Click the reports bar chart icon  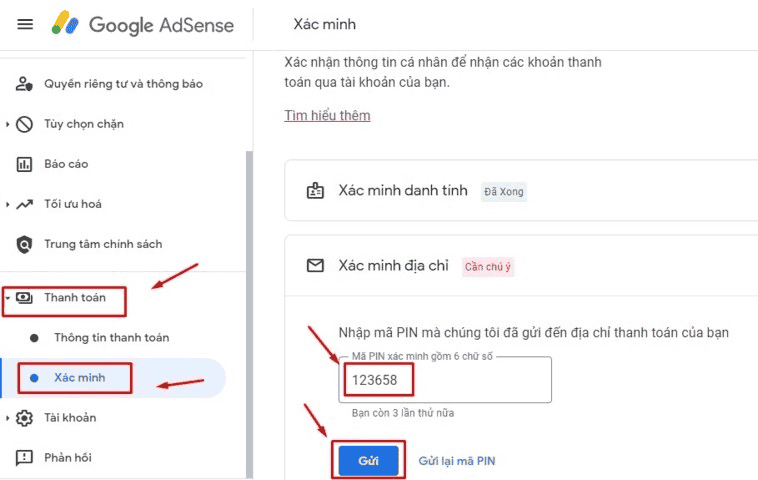(24, 164)
